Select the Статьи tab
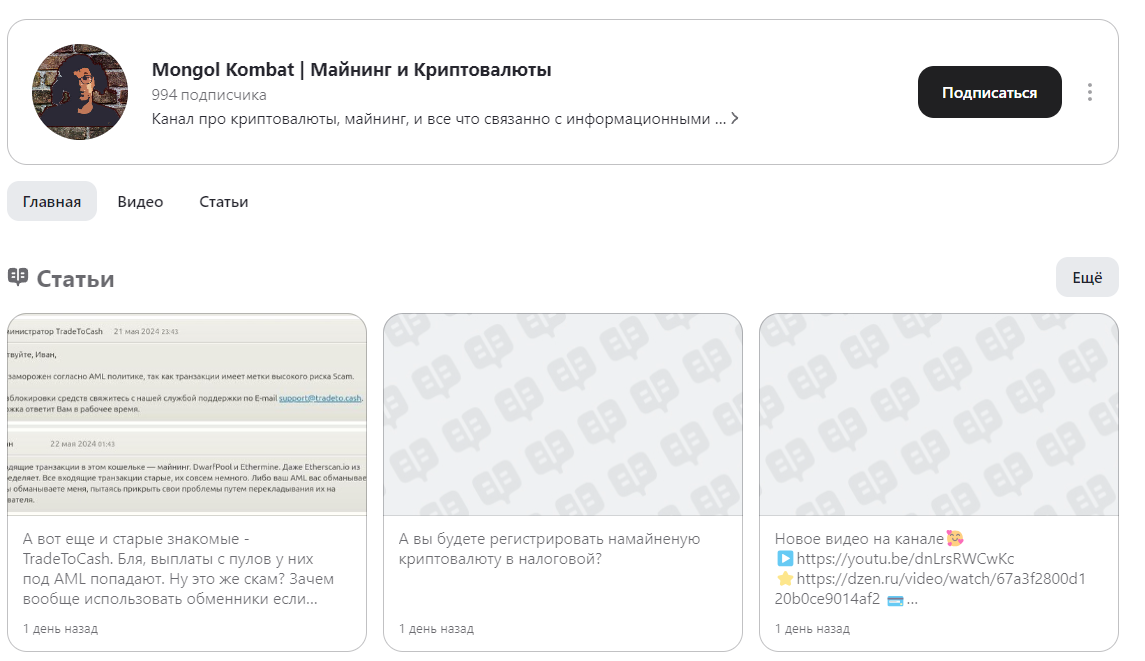The width and height of the screenshot is (1145, 661). click(x=224, y=201)
